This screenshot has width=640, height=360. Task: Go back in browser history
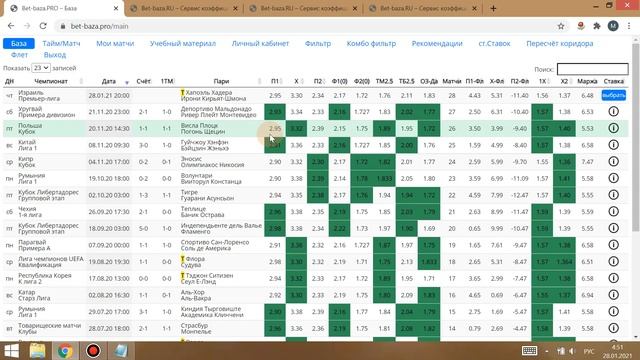[x=11, y=26]
